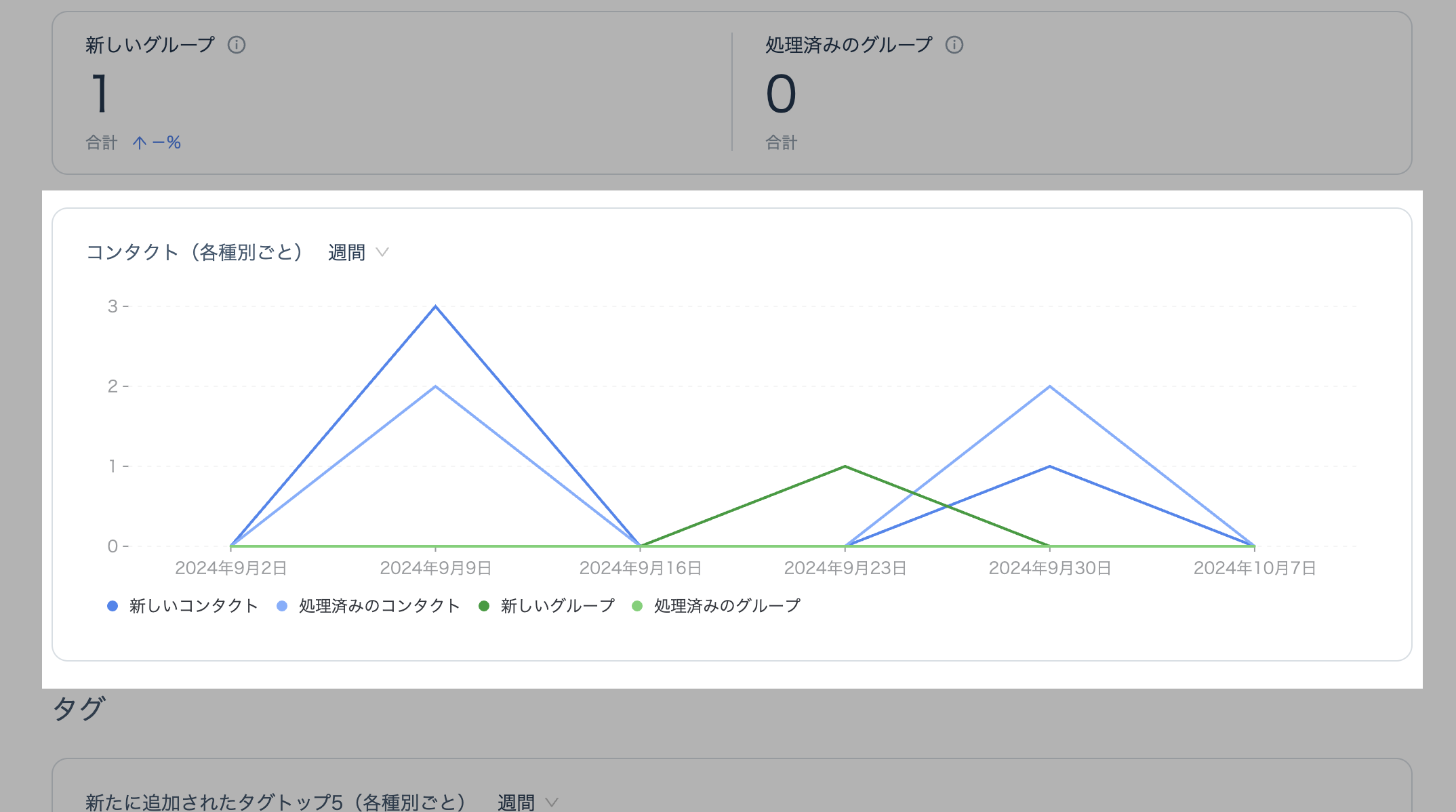This screenshot has height=812, width=1456.
Task: Click the 新しいグループ count value 1
Action: [100, 94]
